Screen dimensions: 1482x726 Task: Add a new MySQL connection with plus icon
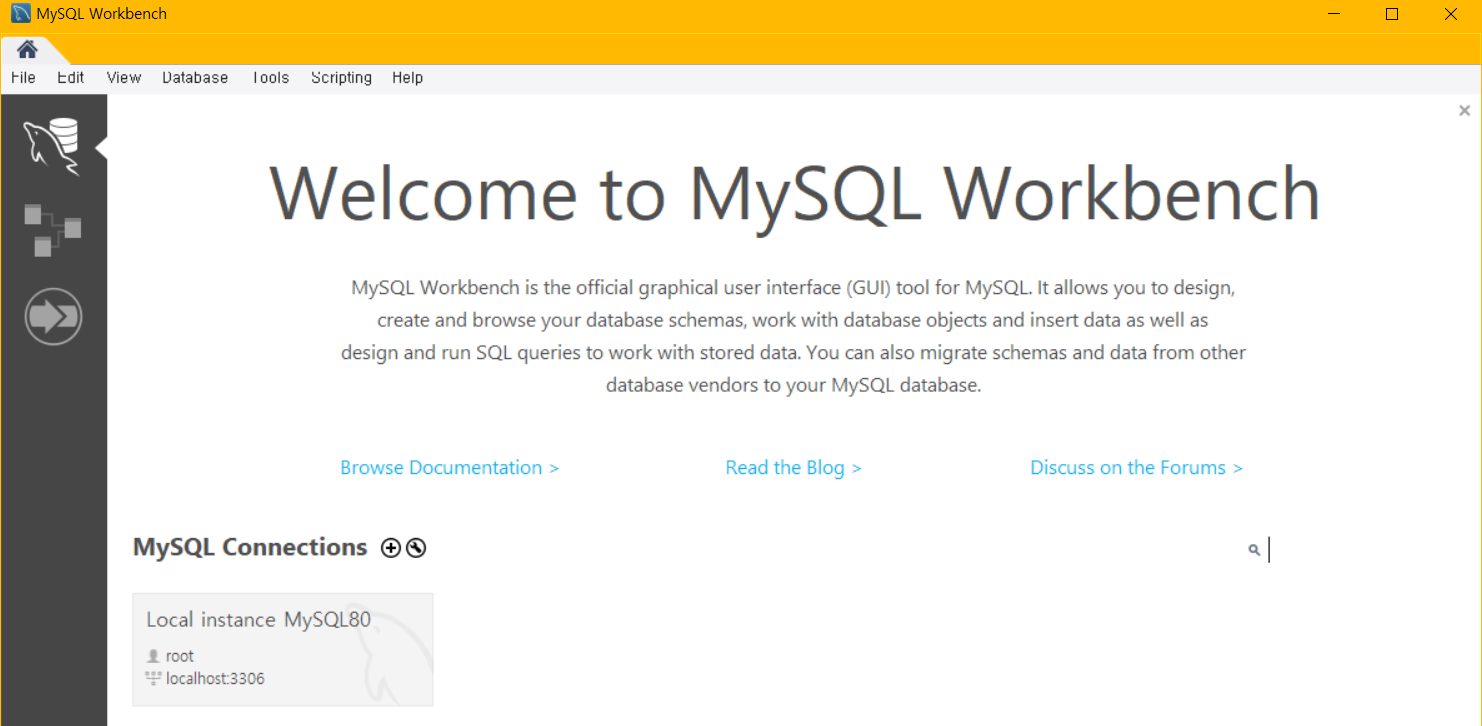391,548
